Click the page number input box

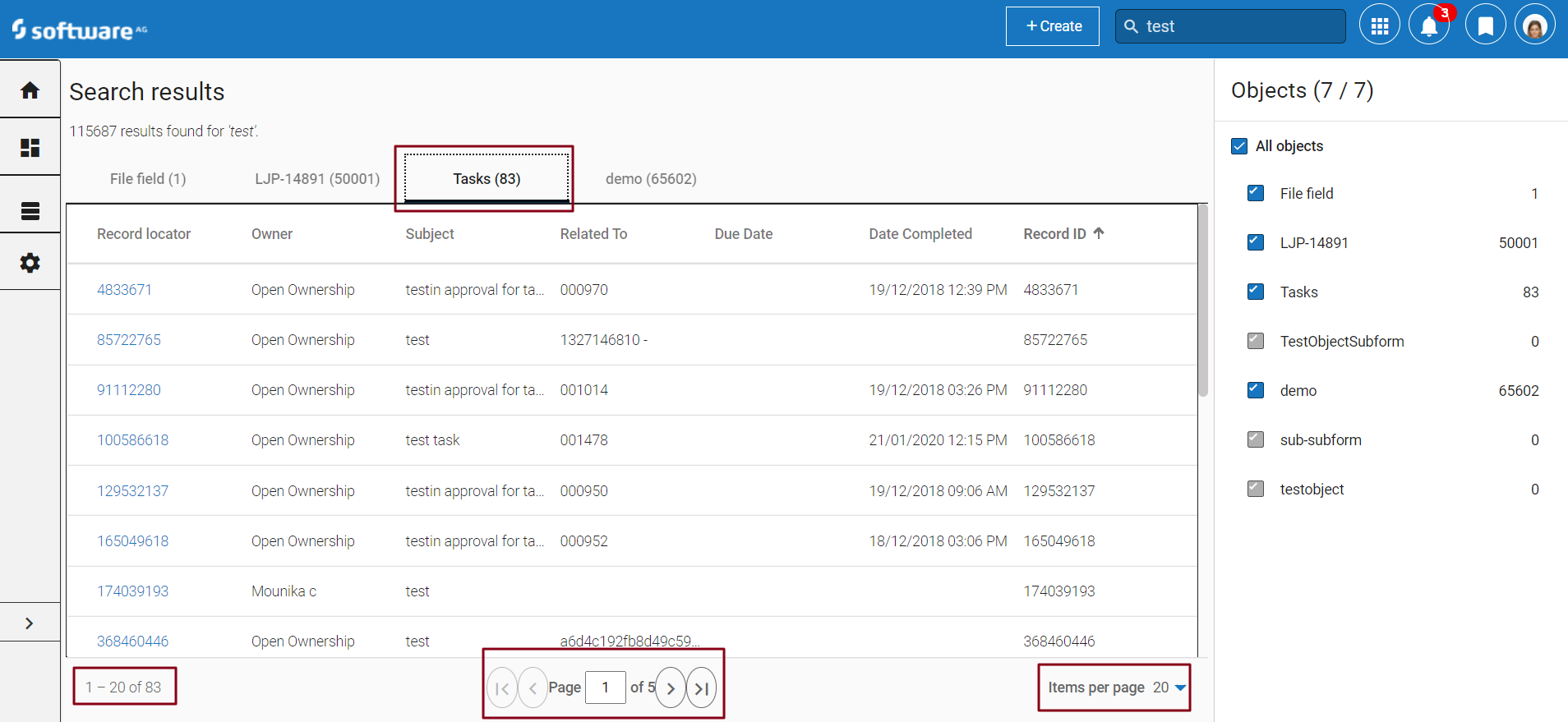[x=606, y=688]
